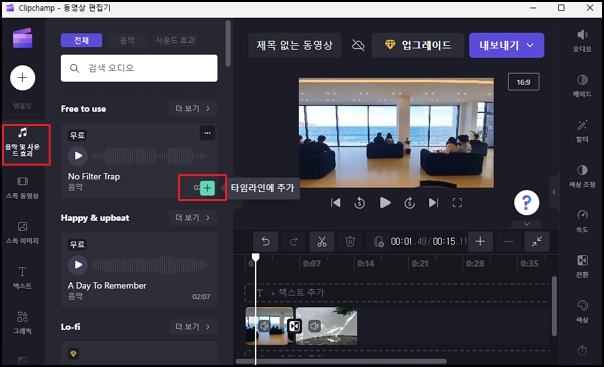Click the timeline horizontal scrollbar

(x=341, y=361)
